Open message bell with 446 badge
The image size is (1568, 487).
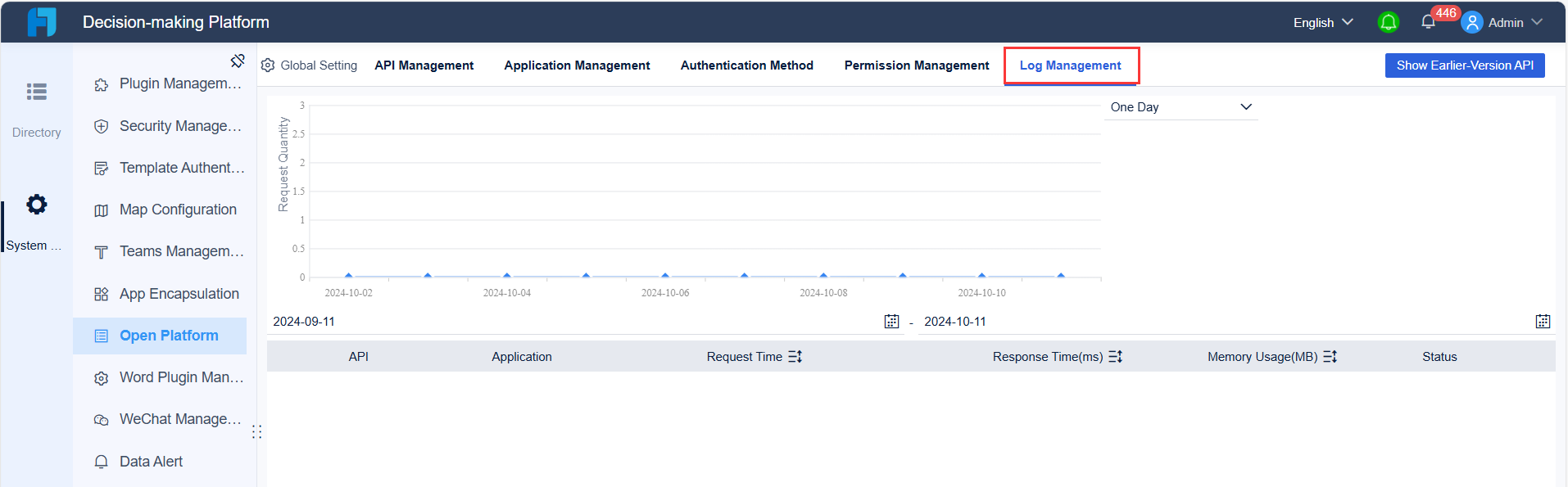point(1429,22)
